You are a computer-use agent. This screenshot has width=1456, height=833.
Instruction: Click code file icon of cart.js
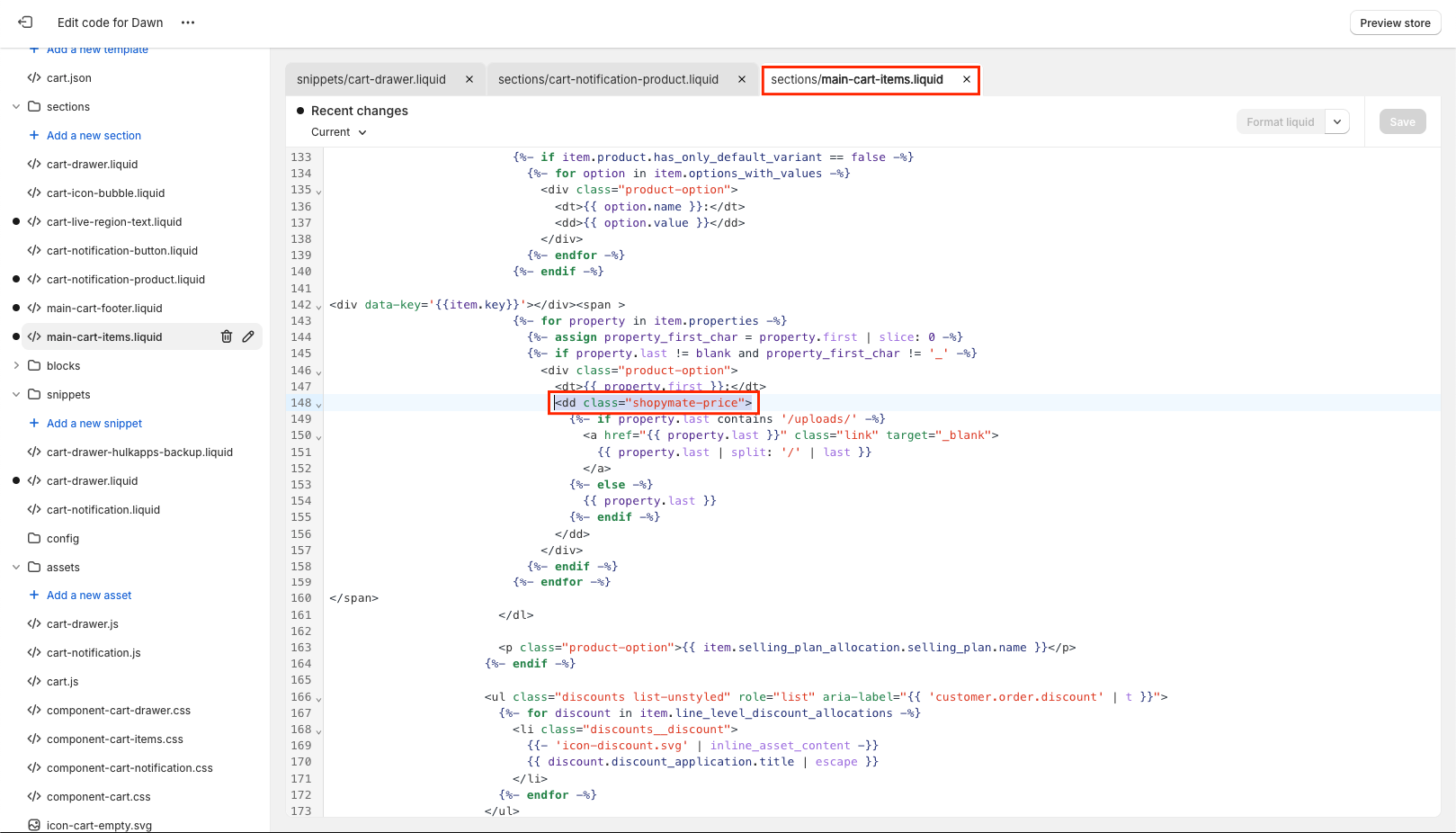34,681
